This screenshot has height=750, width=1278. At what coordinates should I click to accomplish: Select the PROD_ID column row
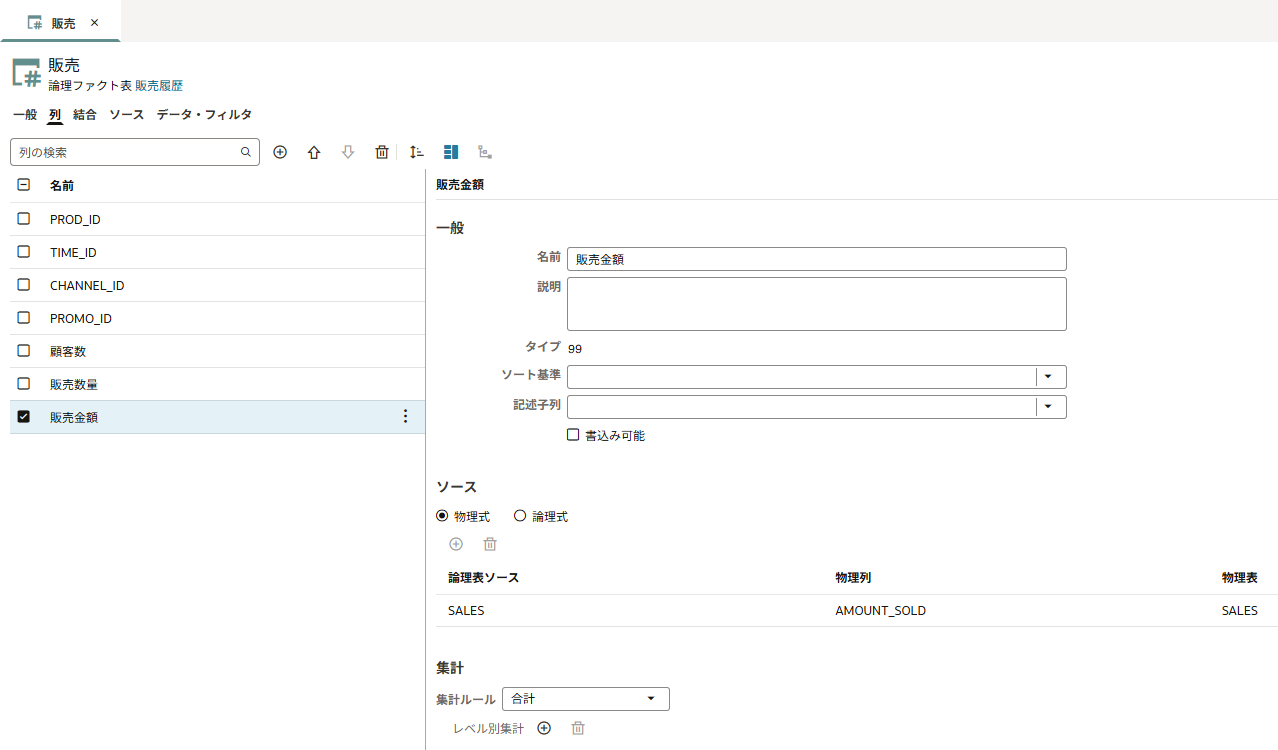(x=217, y=219)
